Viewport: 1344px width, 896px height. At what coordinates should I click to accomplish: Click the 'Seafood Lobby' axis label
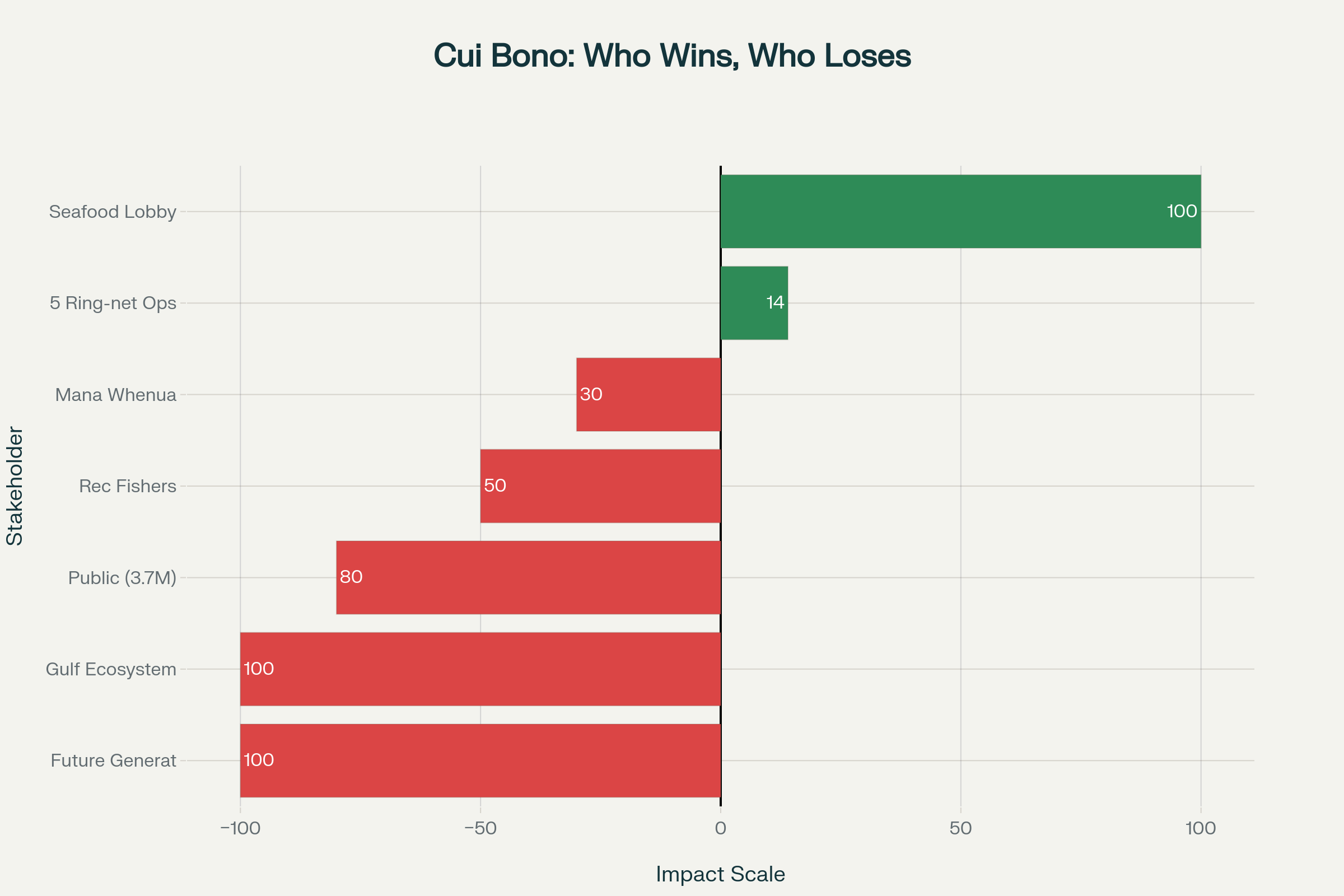[113, 212]
